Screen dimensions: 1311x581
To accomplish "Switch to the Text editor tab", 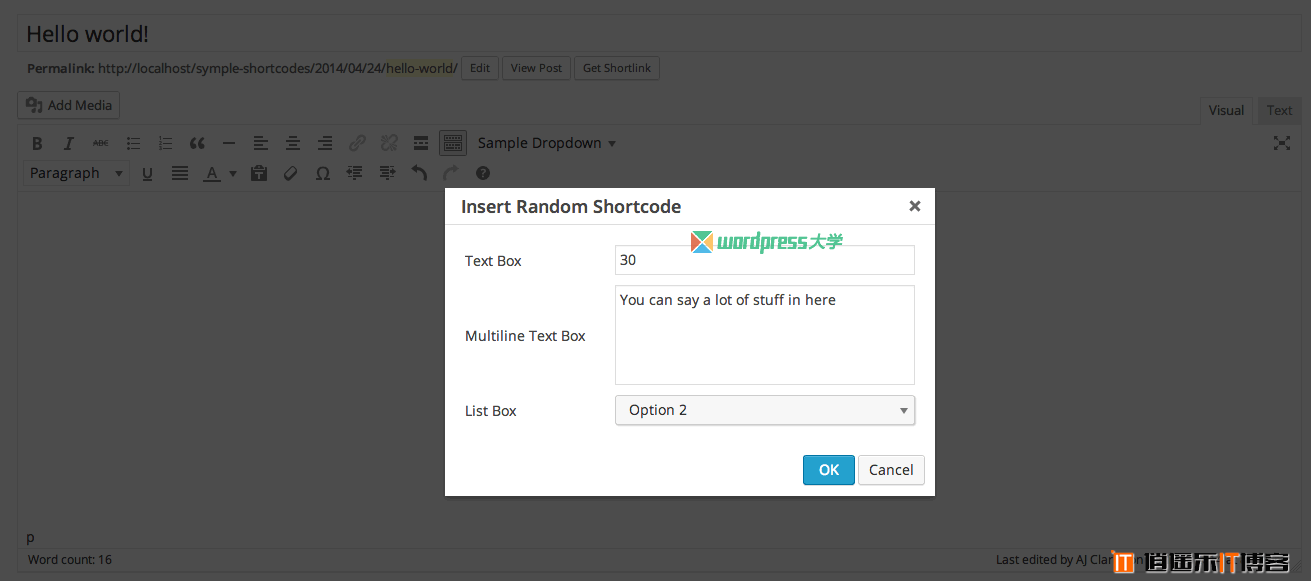I will (x=1279, y=111).
